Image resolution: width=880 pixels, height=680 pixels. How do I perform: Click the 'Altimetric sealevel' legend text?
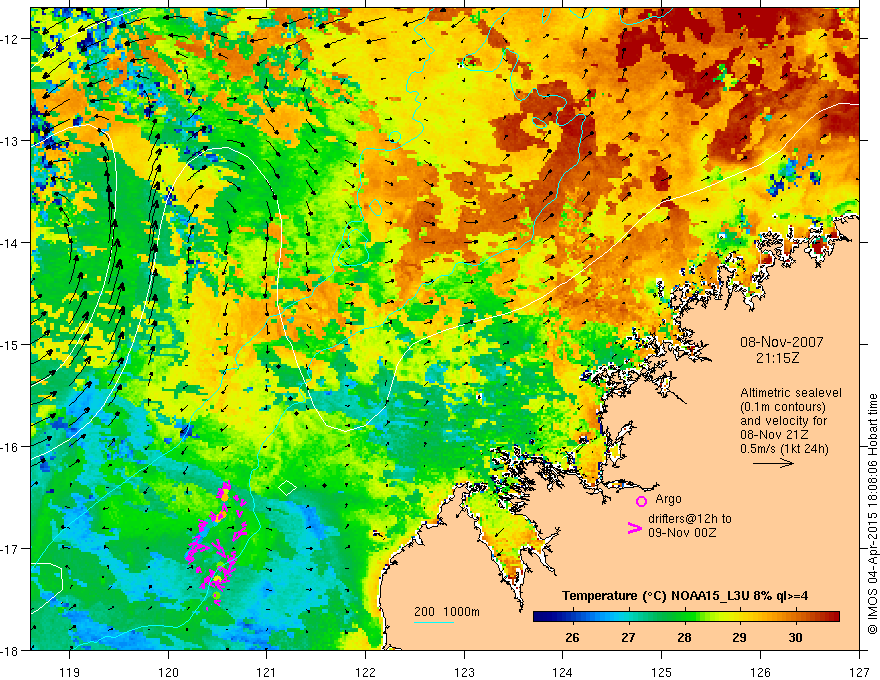click(x=791, y=393)
